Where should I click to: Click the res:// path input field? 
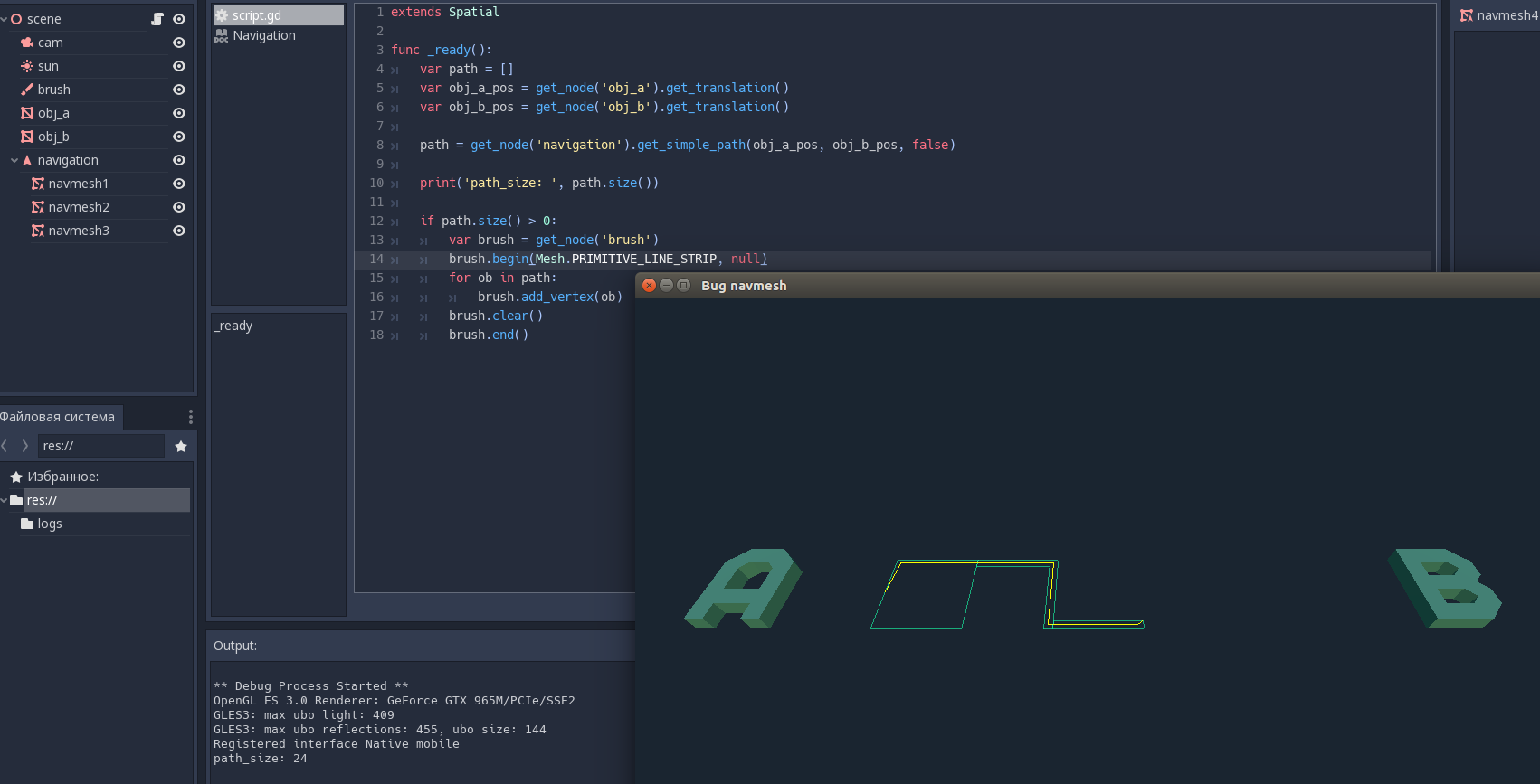(x=101, y=446)
